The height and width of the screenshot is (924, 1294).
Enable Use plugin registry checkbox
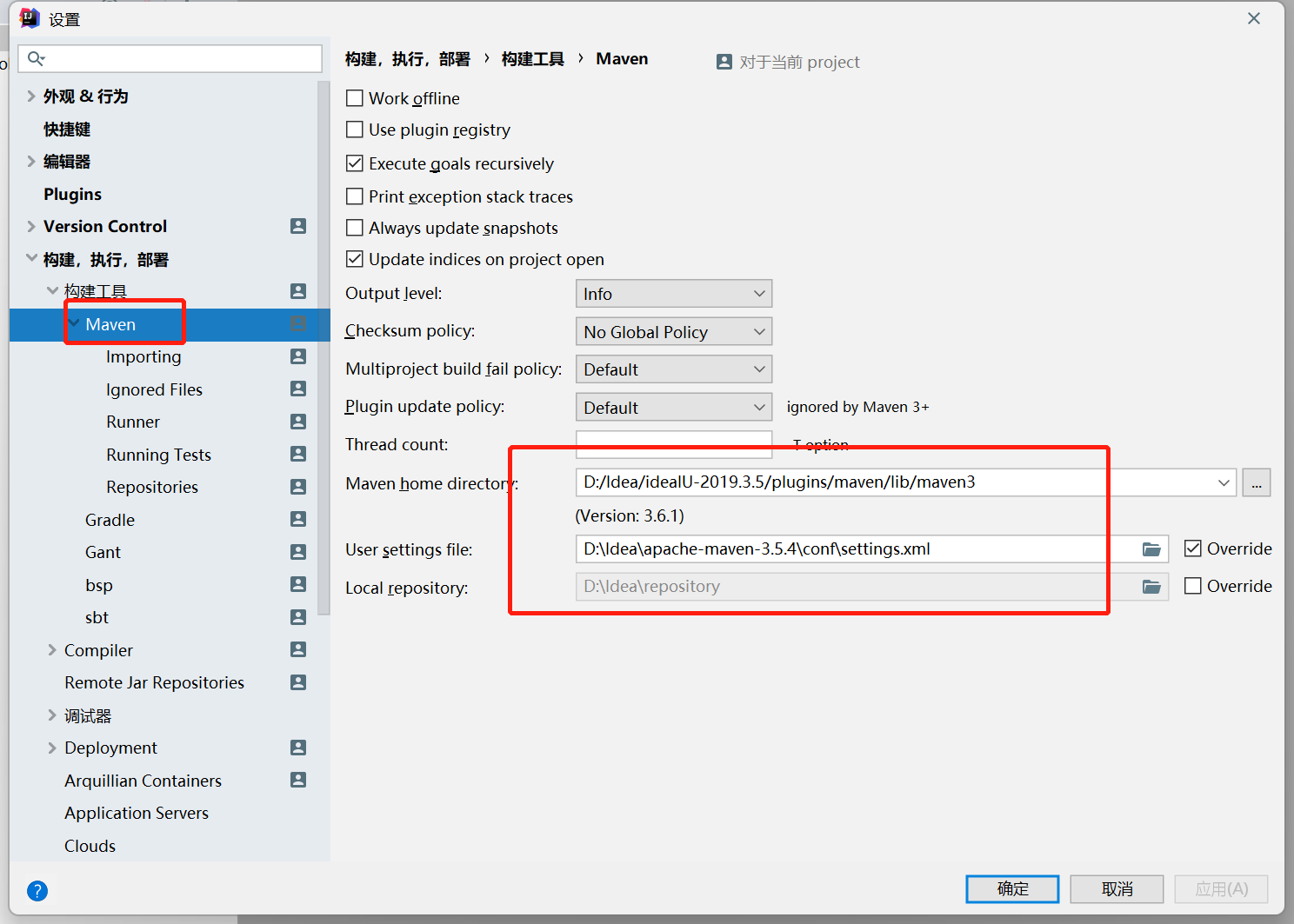point(355,130)
